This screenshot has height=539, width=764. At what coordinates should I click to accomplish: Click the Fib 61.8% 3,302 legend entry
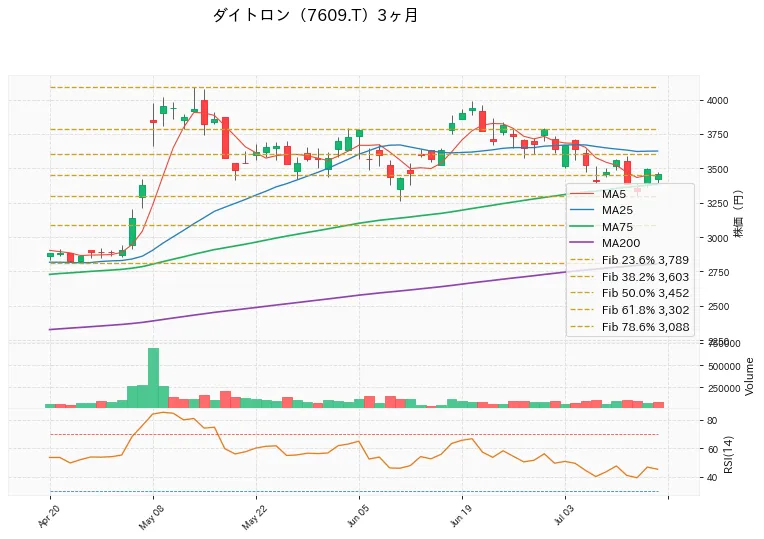tap(630, 310)
